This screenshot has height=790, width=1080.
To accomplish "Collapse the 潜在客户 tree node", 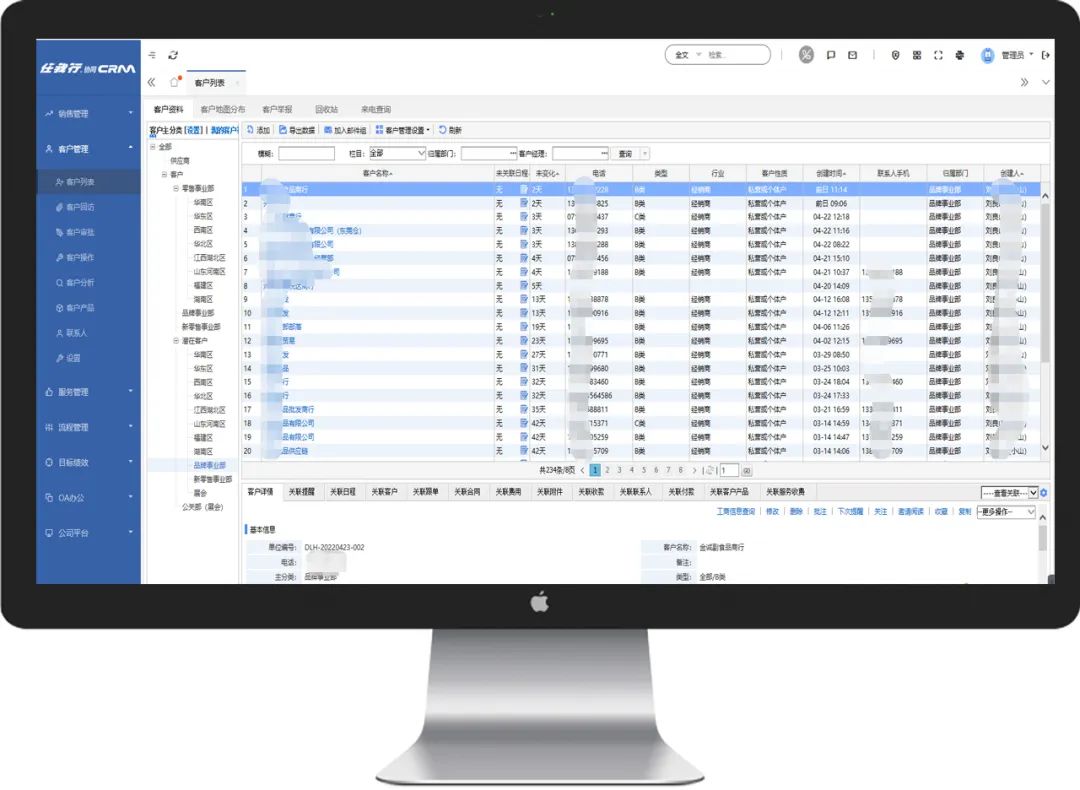I will coord(175,341).
